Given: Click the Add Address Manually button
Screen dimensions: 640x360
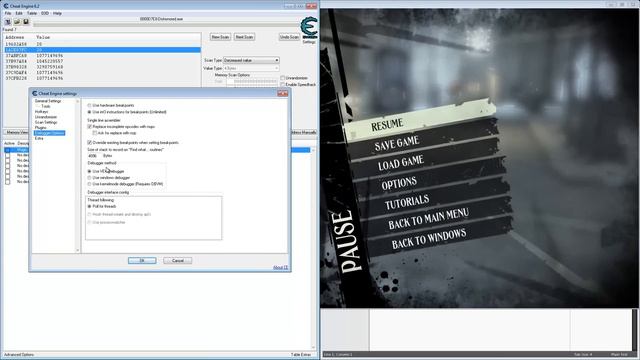Looking at the screenshot, I should point(304,132).
